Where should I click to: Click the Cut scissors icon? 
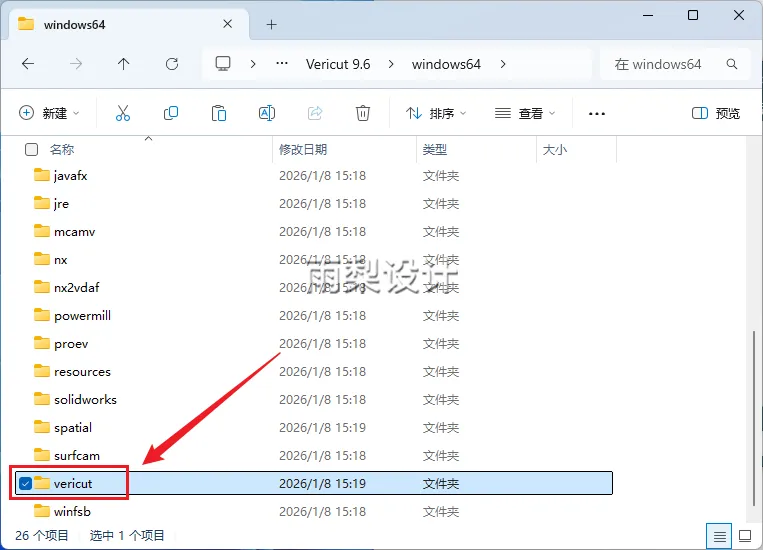pyautogui.click(x=123, y=113)
